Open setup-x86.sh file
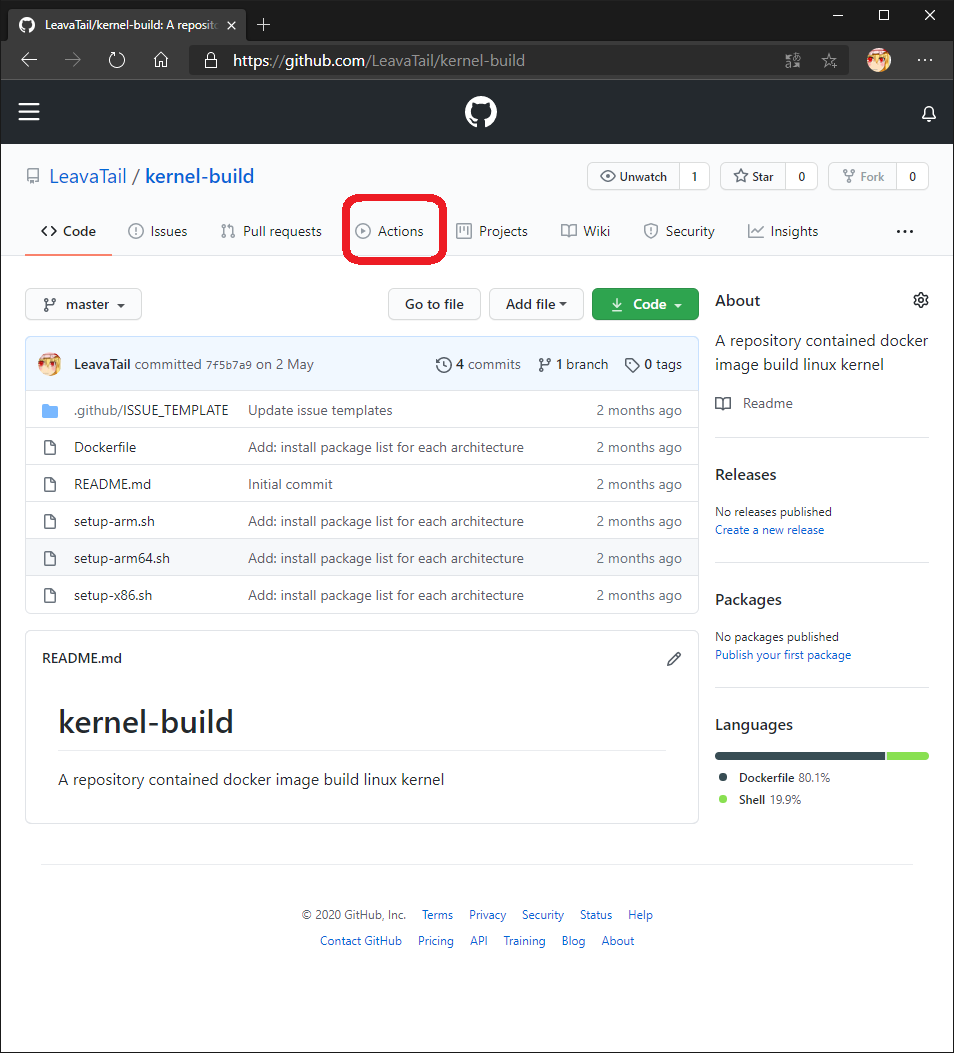The image size is (954, 1053). tap(113, 595)
